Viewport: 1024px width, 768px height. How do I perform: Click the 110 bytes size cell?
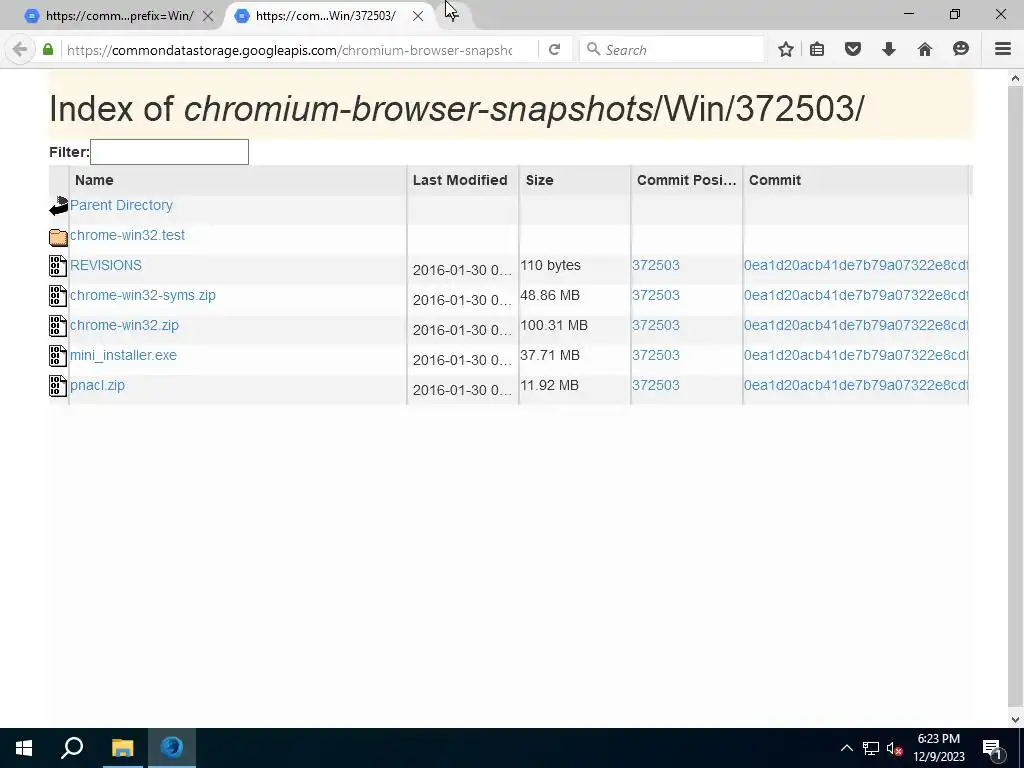pos(551,265)
